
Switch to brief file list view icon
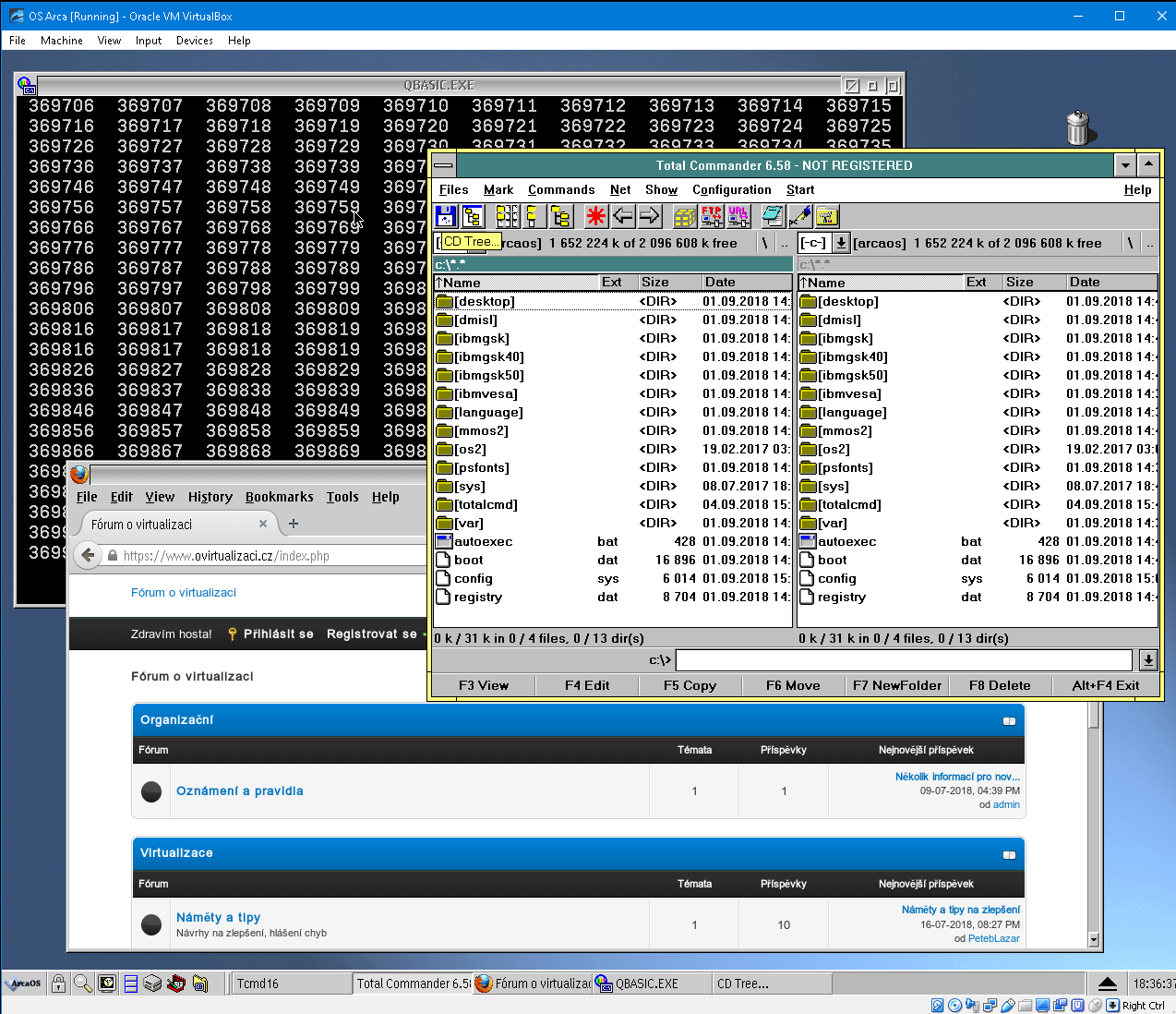[508, 216]
